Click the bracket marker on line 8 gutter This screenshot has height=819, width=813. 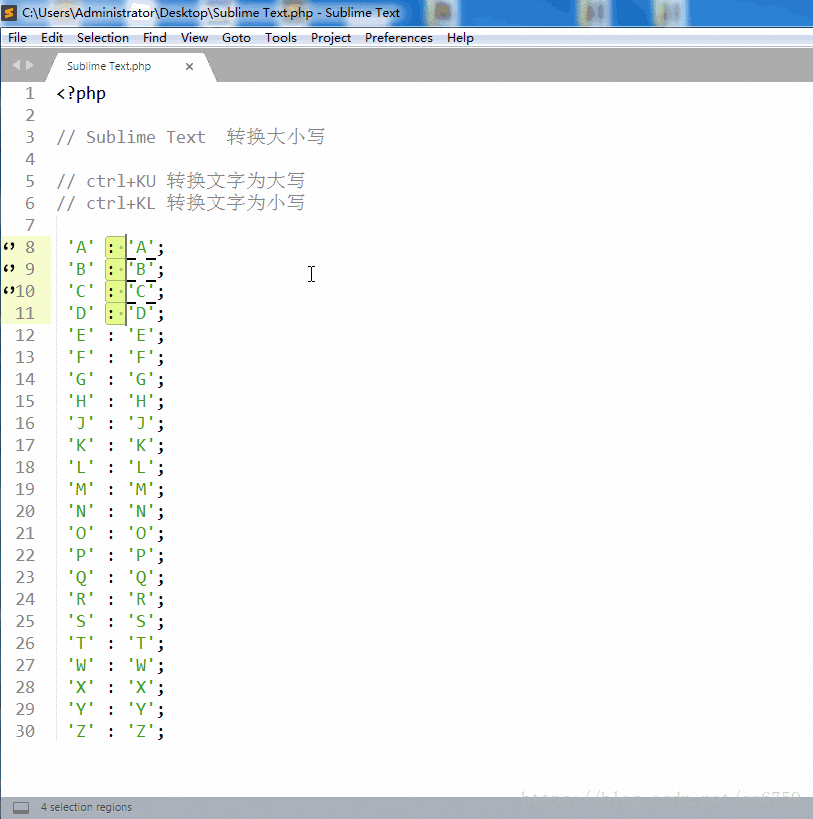(9, 247)
